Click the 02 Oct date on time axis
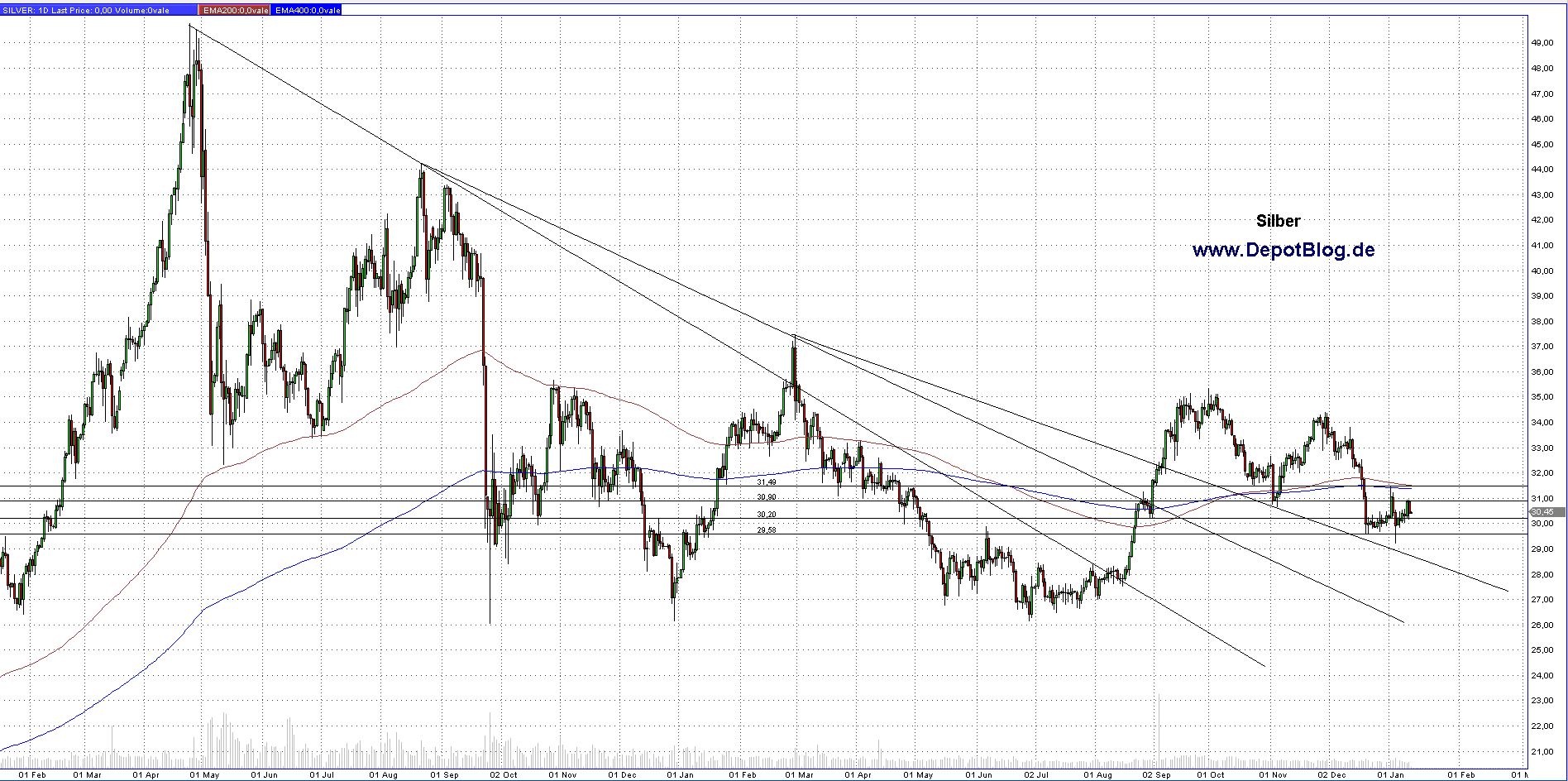1568x781 pixels. (503, 775)
